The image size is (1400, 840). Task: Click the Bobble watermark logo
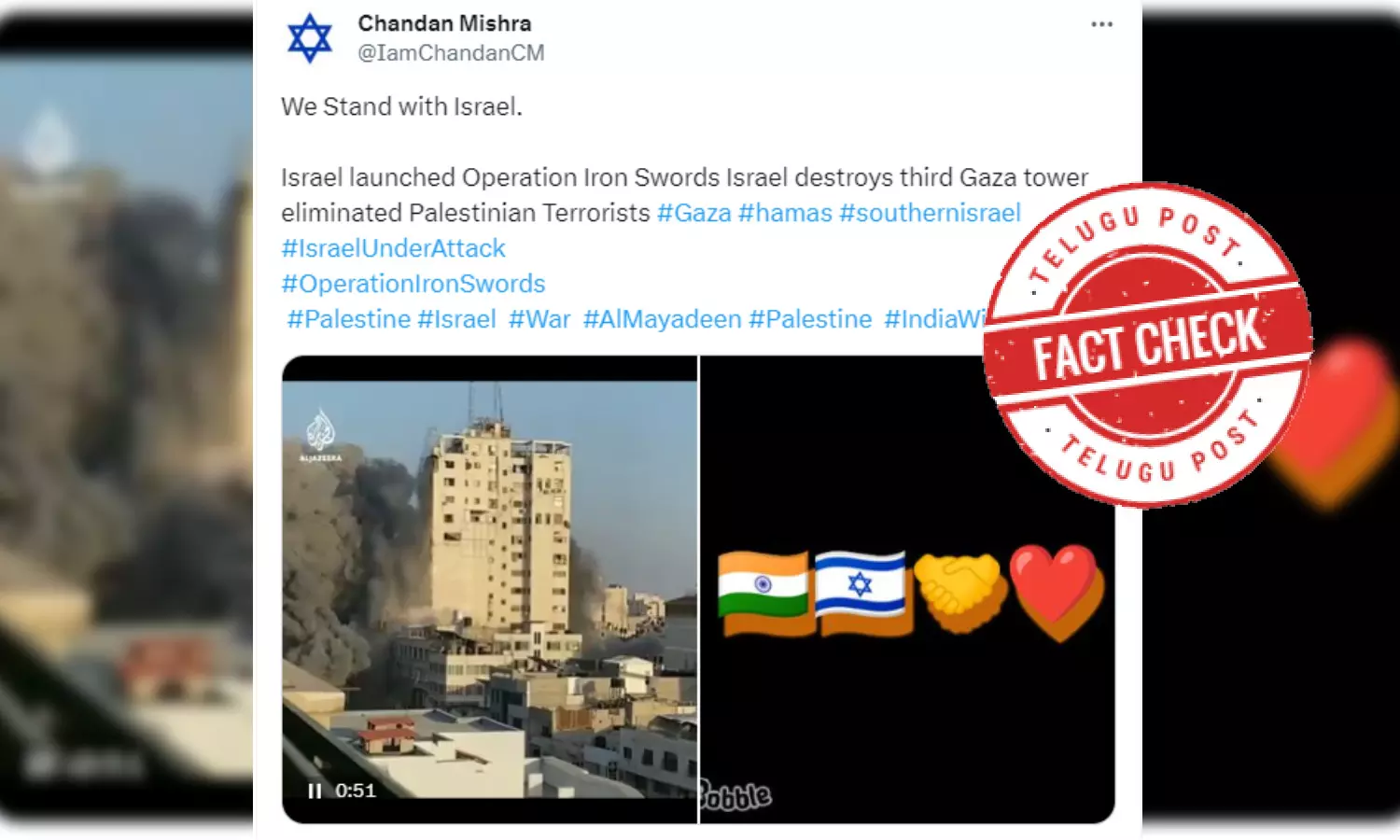pyautogui.click(x=736, y=794)
